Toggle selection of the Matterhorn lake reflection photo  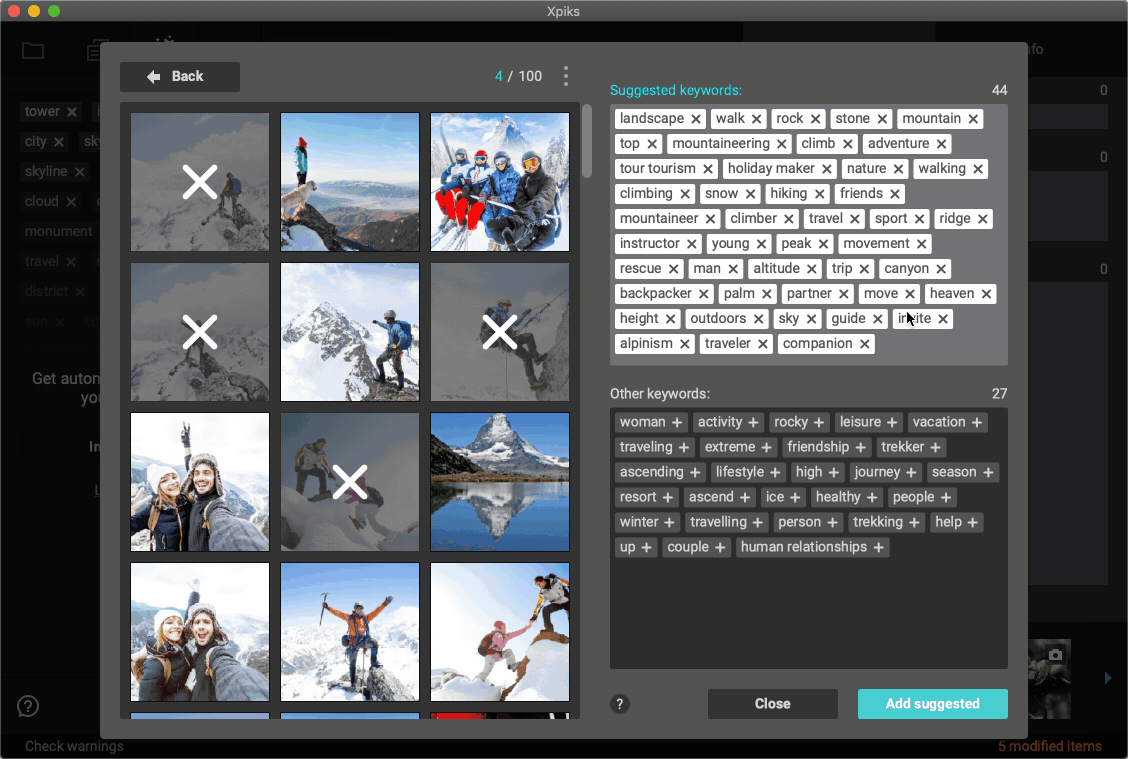coord(500,482)
